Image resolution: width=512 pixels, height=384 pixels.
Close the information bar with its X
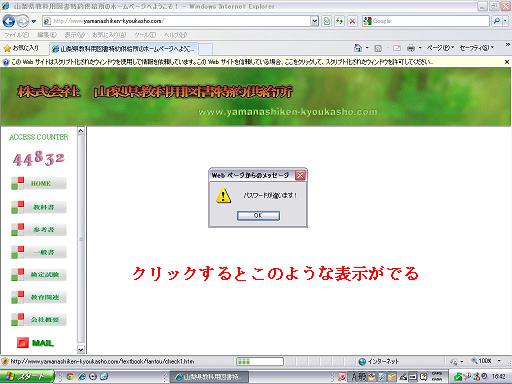(x=507, y=62)
